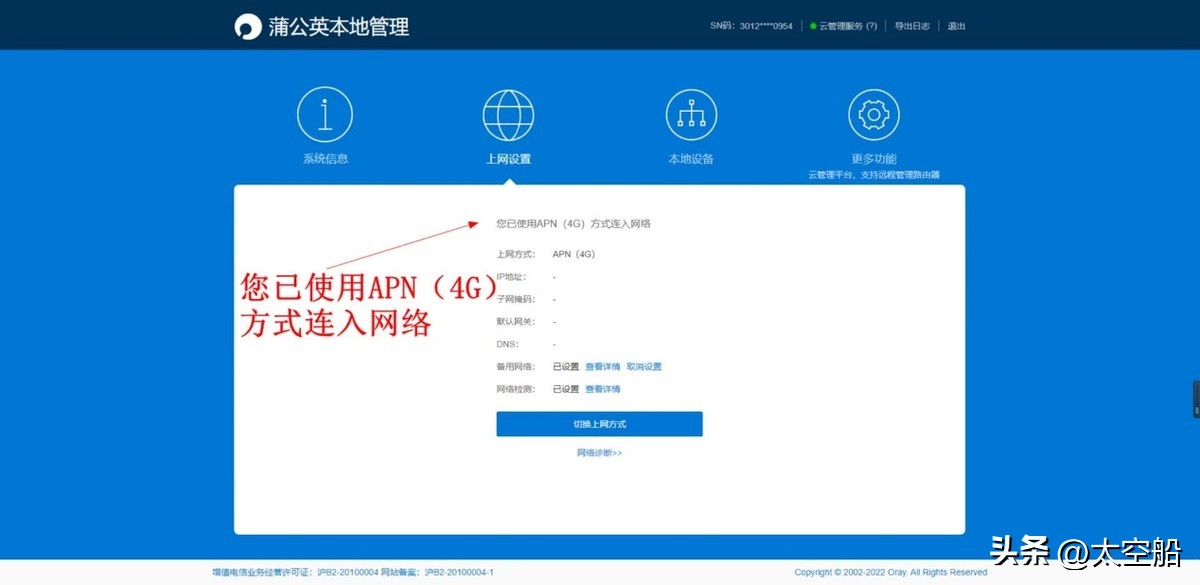
Task: Open the 沪B2-20100004 filing record link
Action: pyautogui.click(x=349, y=572)
